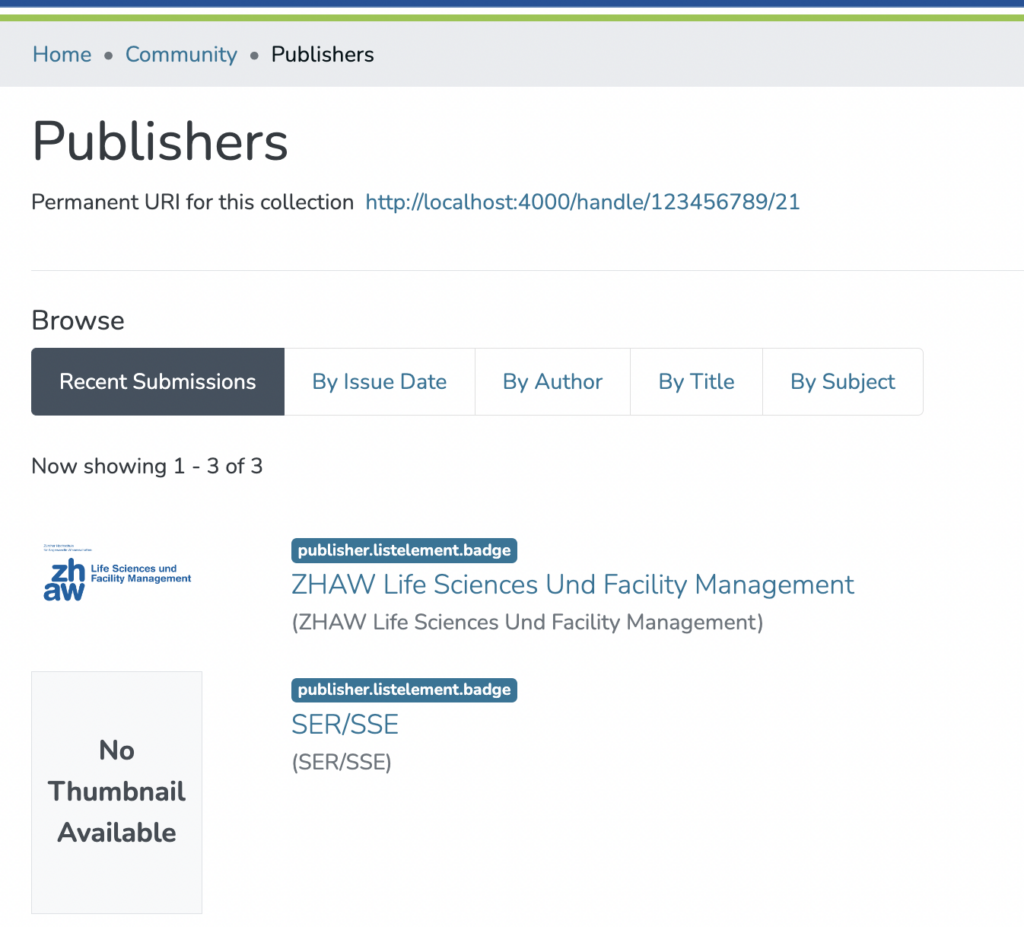Open the permanent URI handle link

pos(583,202)
